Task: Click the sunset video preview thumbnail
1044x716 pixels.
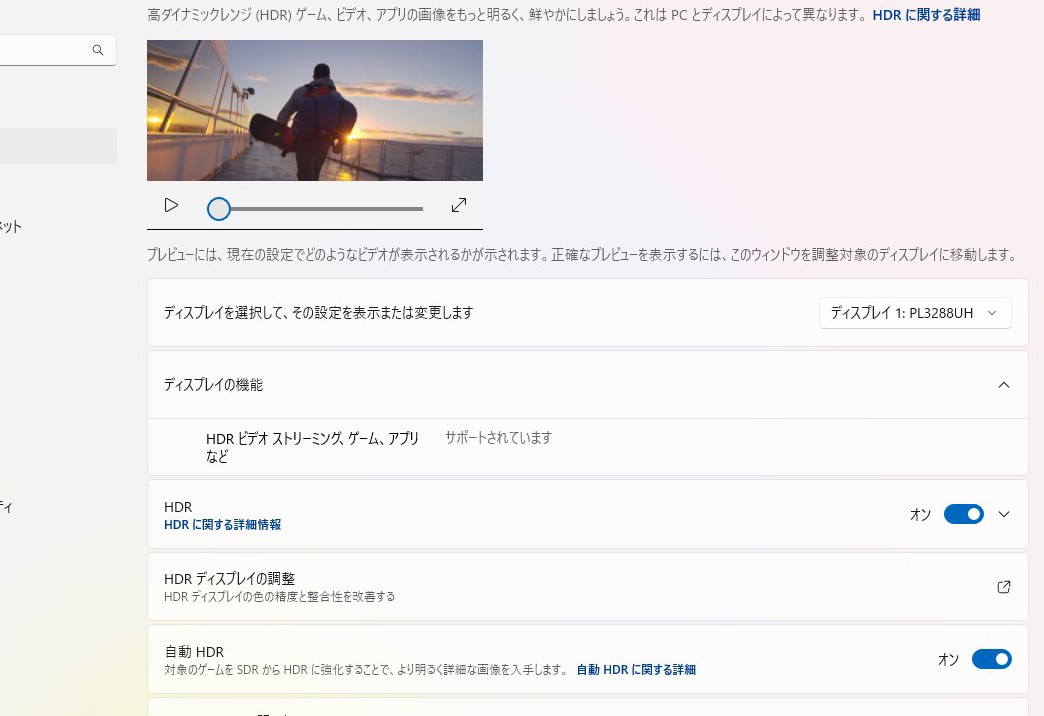Action: point(314,110)
